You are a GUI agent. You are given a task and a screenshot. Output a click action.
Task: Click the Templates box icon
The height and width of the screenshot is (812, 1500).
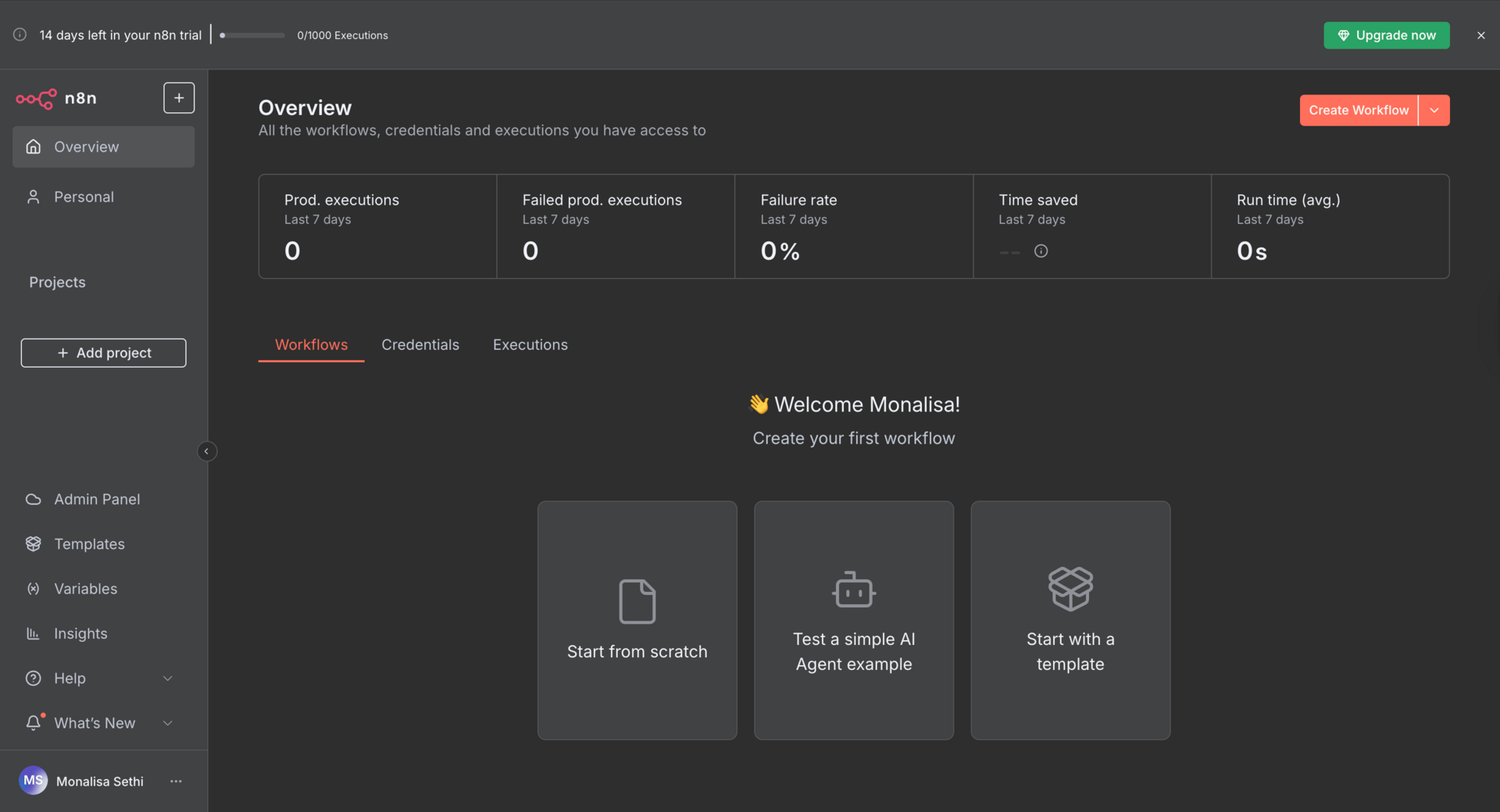click(x=33, y=543)
